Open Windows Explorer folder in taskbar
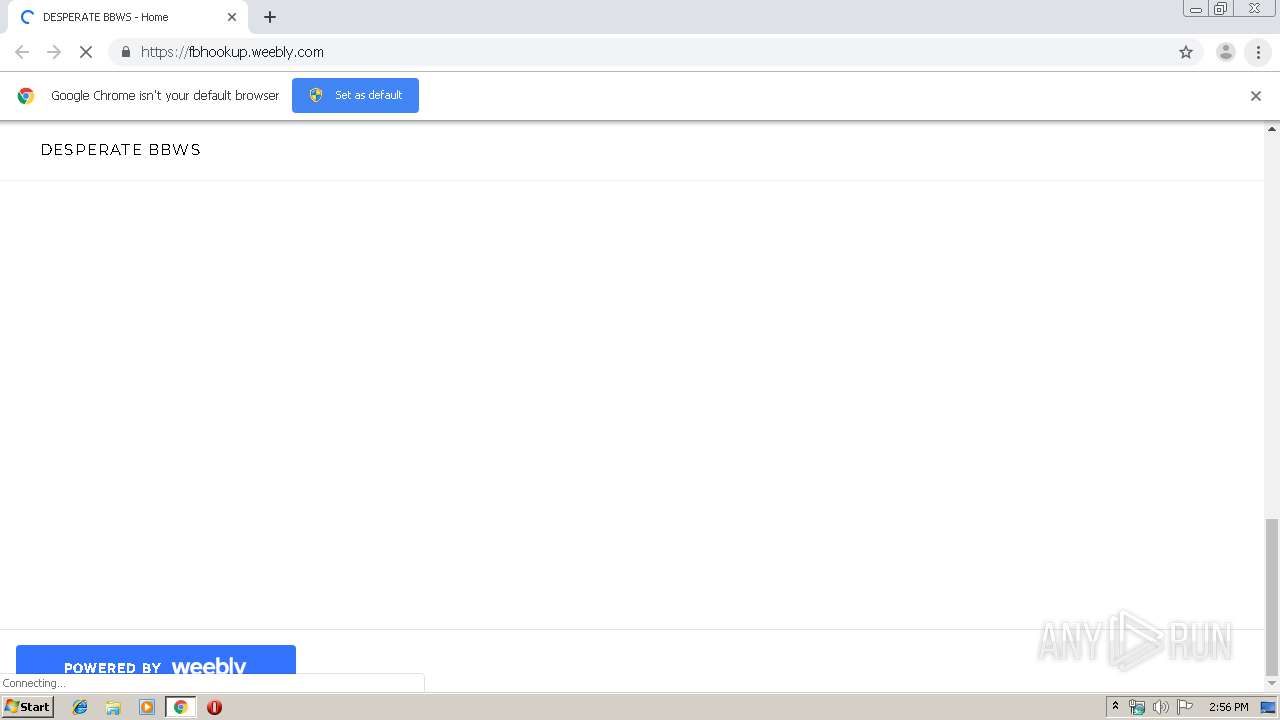 113,707
